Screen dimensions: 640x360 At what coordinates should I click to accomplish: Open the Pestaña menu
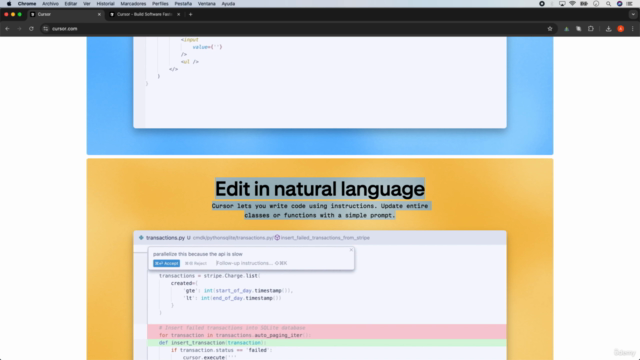(183, 4)
